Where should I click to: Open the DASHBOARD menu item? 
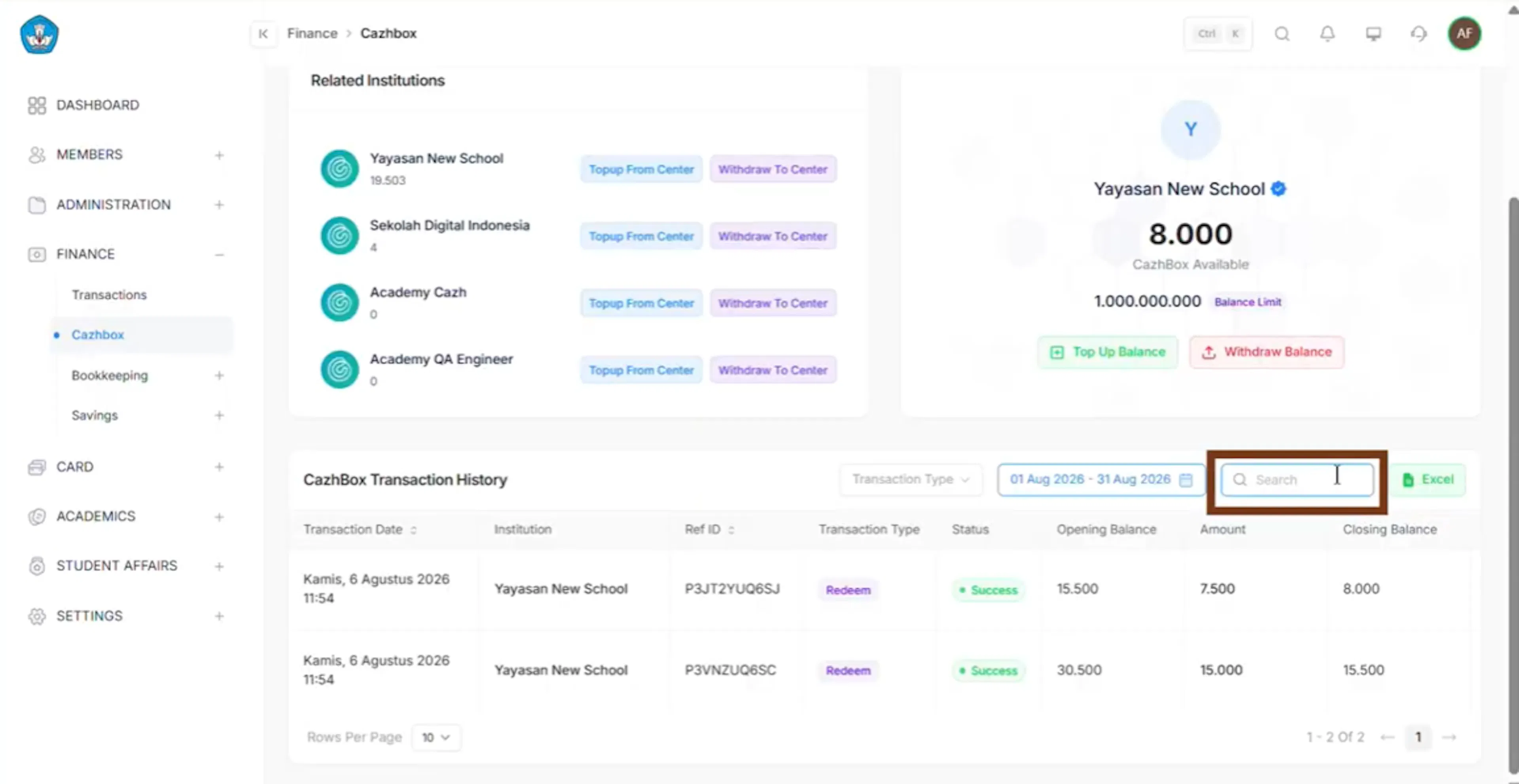pos(97,105)
